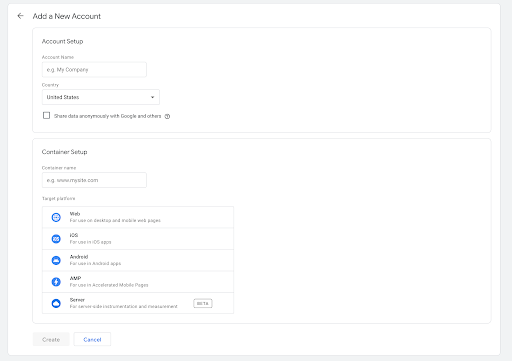Click 'For use in iOS apps' text
The height and width of the screenshot is (361, 512).
click(x=90, y=242)
